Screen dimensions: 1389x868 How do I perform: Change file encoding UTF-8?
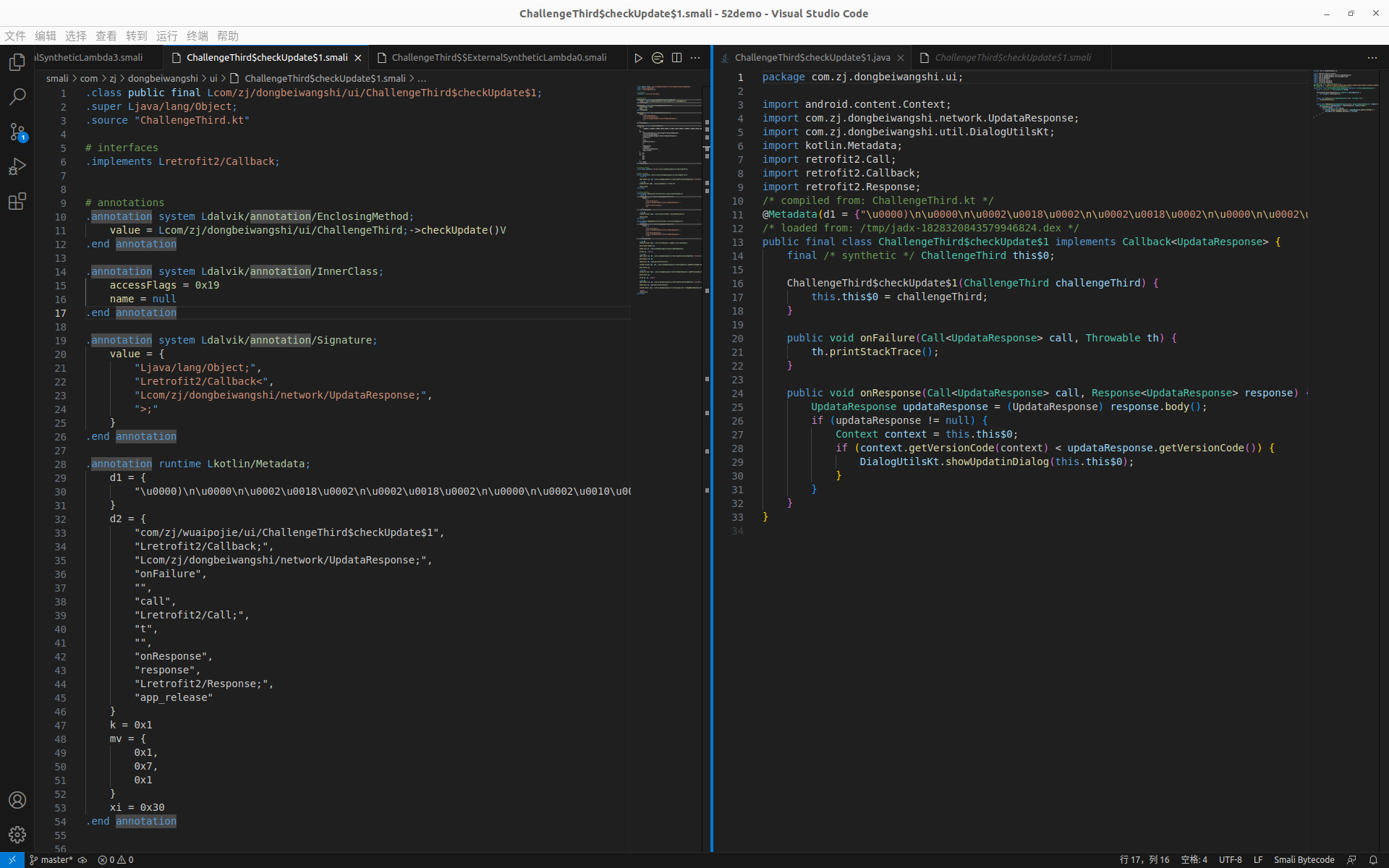point(1231,860)
